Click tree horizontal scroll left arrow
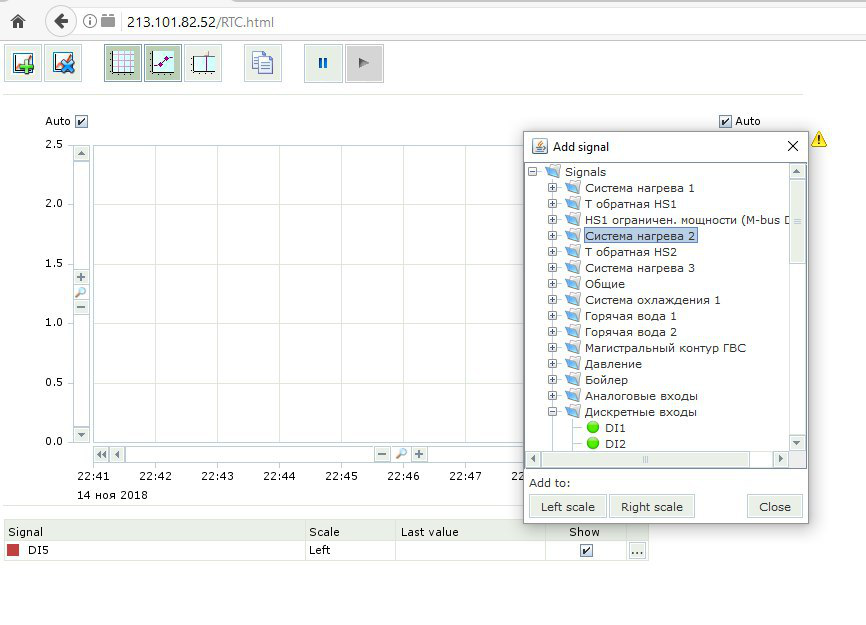This screenshot has height=625, width=866. click(533, 459)
